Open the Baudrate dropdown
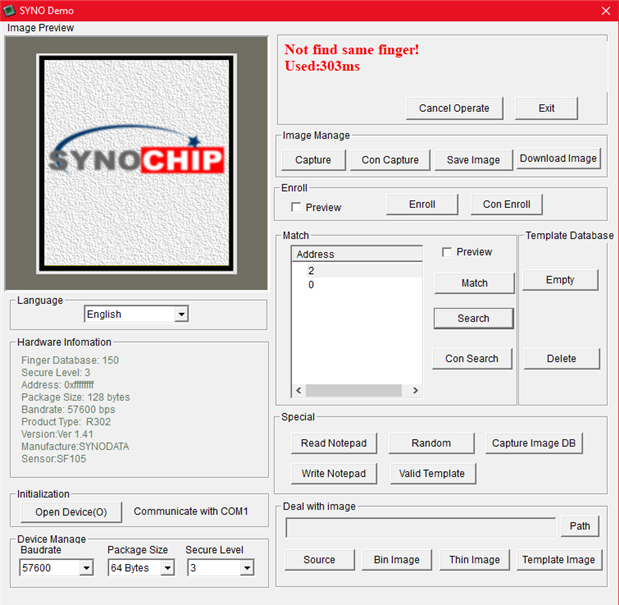Screen dimensions: 619x605 pos(86,568)
